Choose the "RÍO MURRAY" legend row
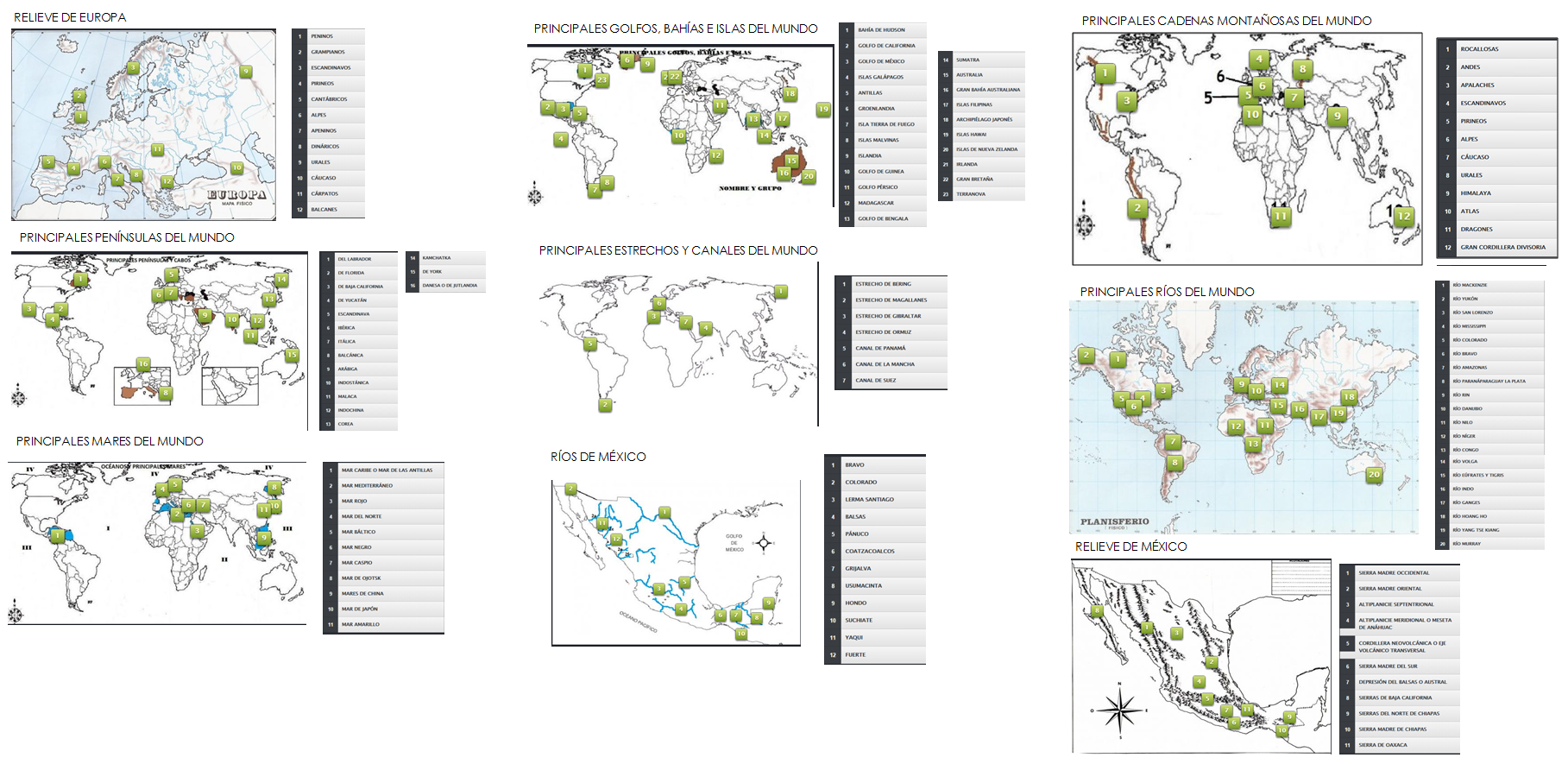Image resolution: width=1568 pixels, height=764 pixels. [1490, 544]
